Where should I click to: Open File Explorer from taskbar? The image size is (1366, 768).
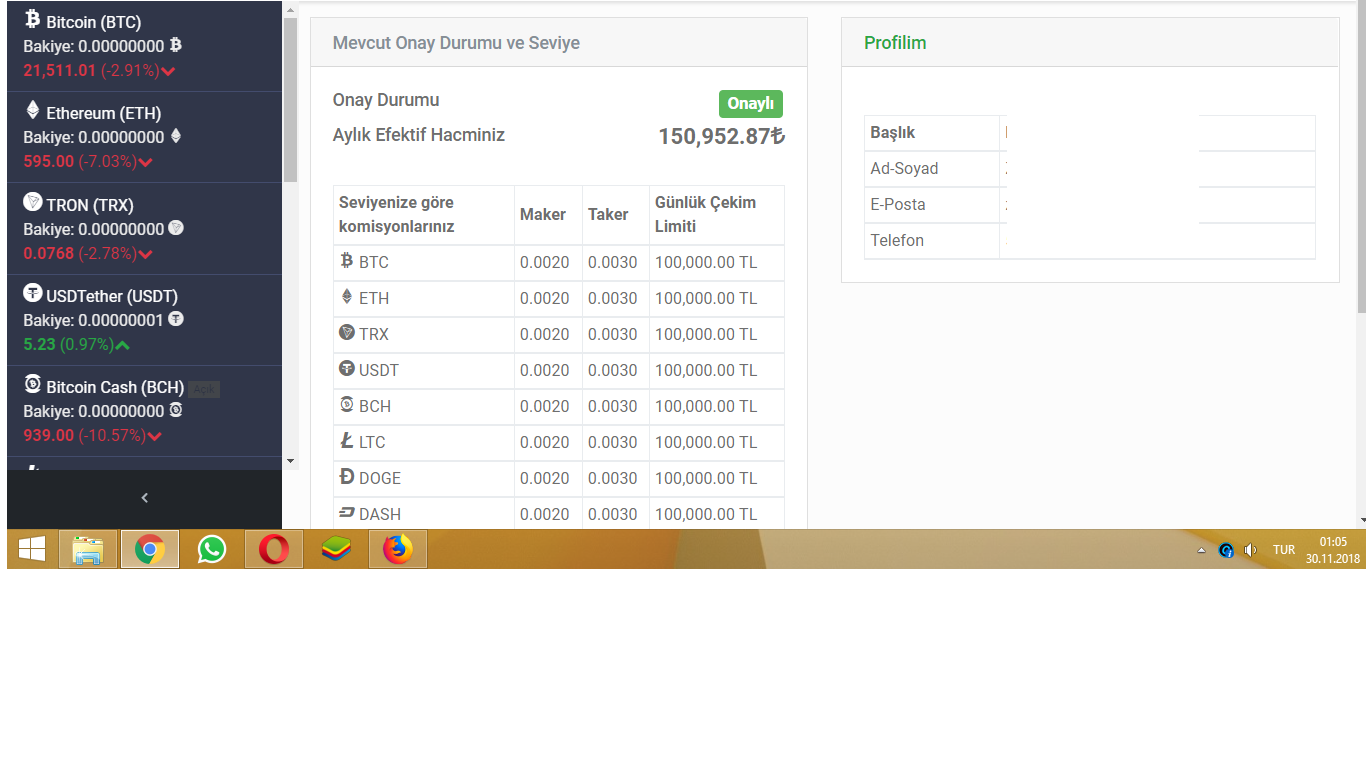[88, 549]
